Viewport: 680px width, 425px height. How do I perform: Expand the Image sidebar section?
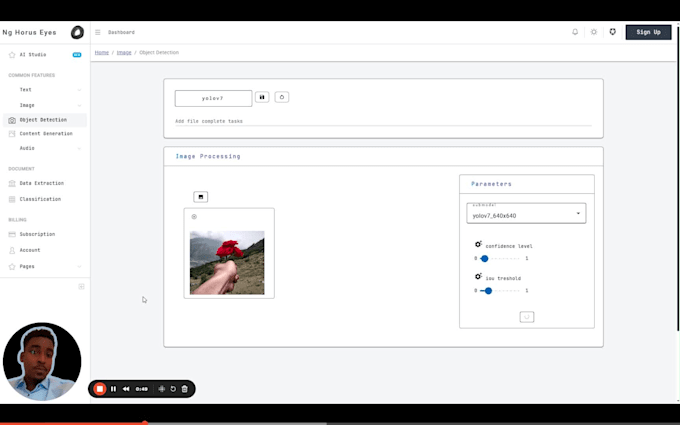point(45,105)
